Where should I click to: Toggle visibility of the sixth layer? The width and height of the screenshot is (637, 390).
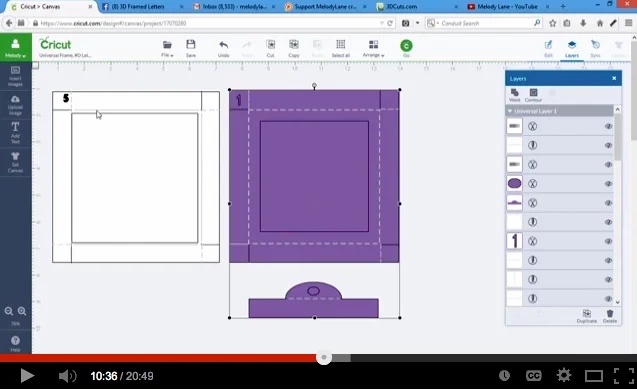coord(608,222)
